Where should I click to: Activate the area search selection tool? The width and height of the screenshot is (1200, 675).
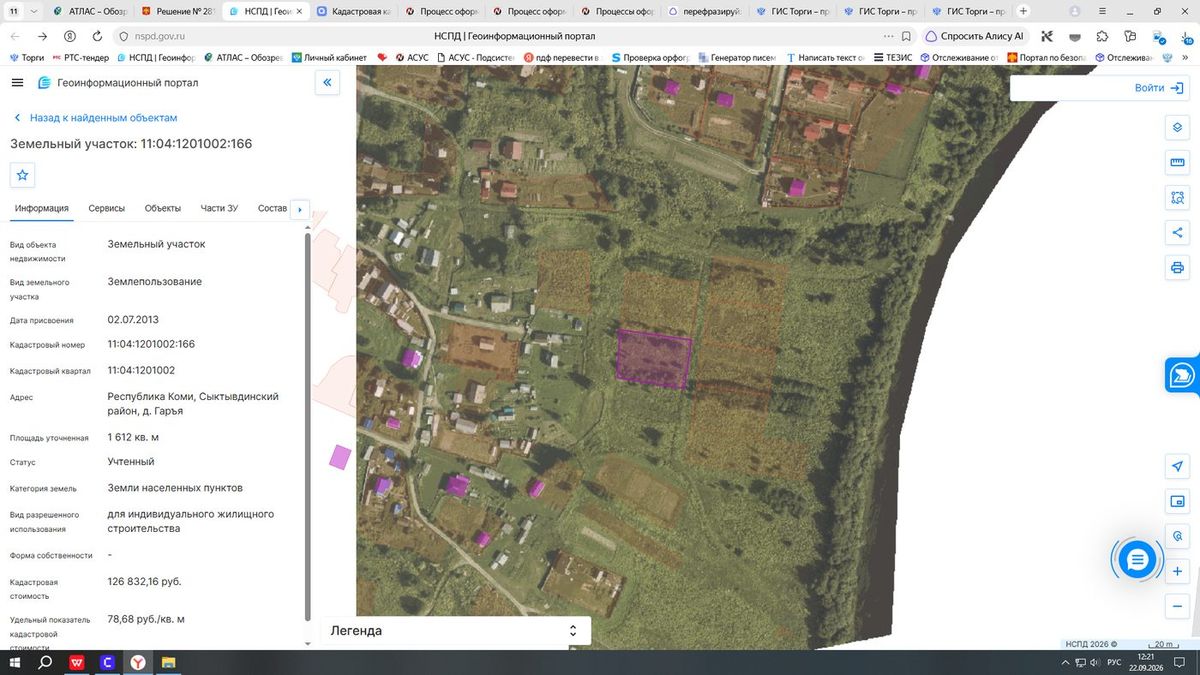tap(1177, 198)
